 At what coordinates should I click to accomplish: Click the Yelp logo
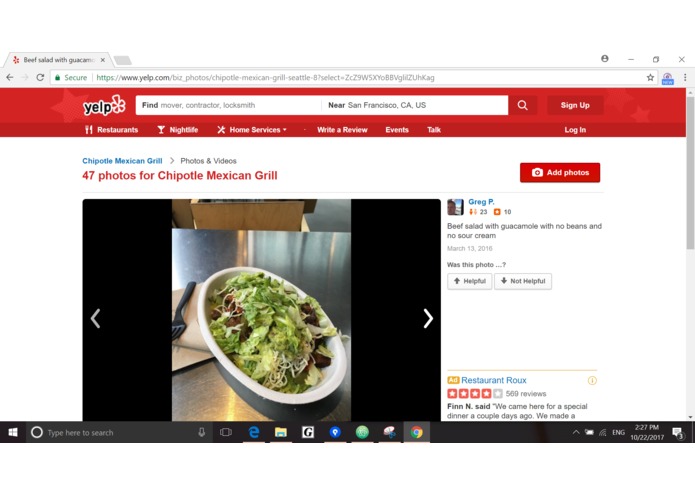(x=104, y=105)
